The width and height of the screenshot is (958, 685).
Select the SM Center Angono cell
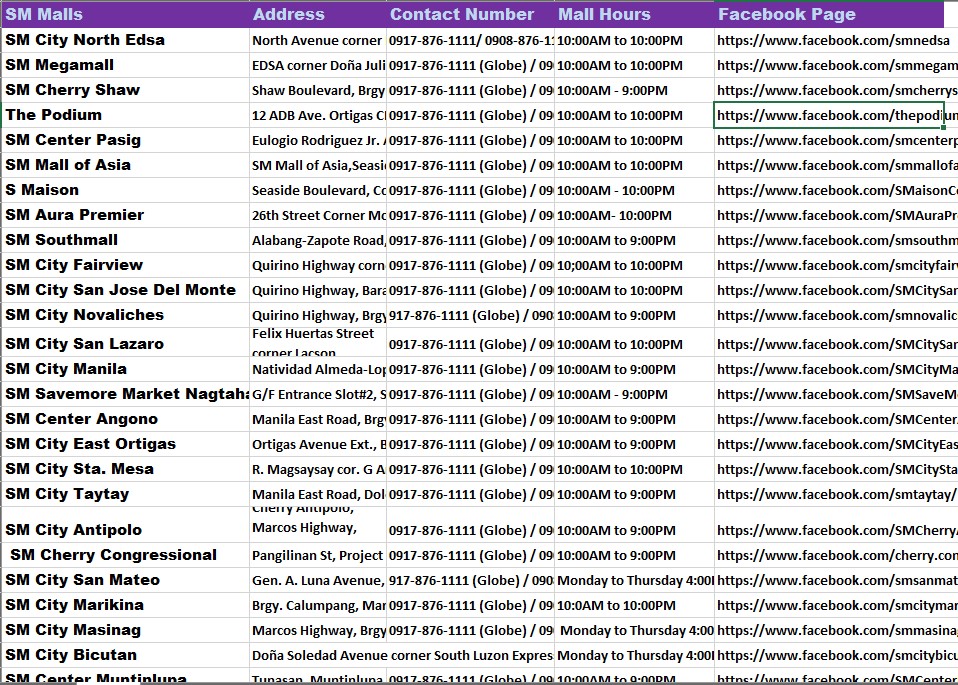click(x=125, y=420)
